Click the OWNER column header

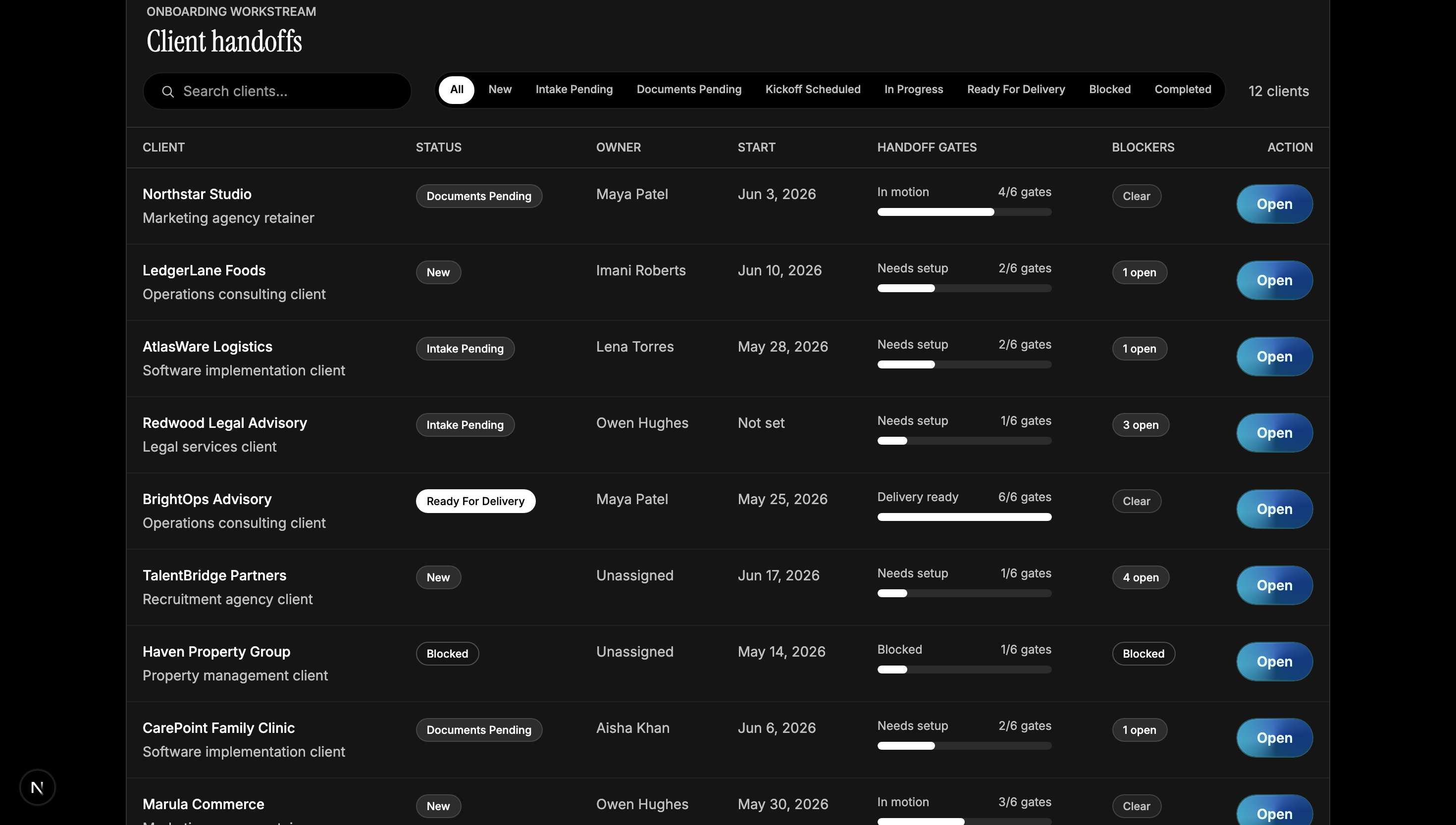pos(618,148)
